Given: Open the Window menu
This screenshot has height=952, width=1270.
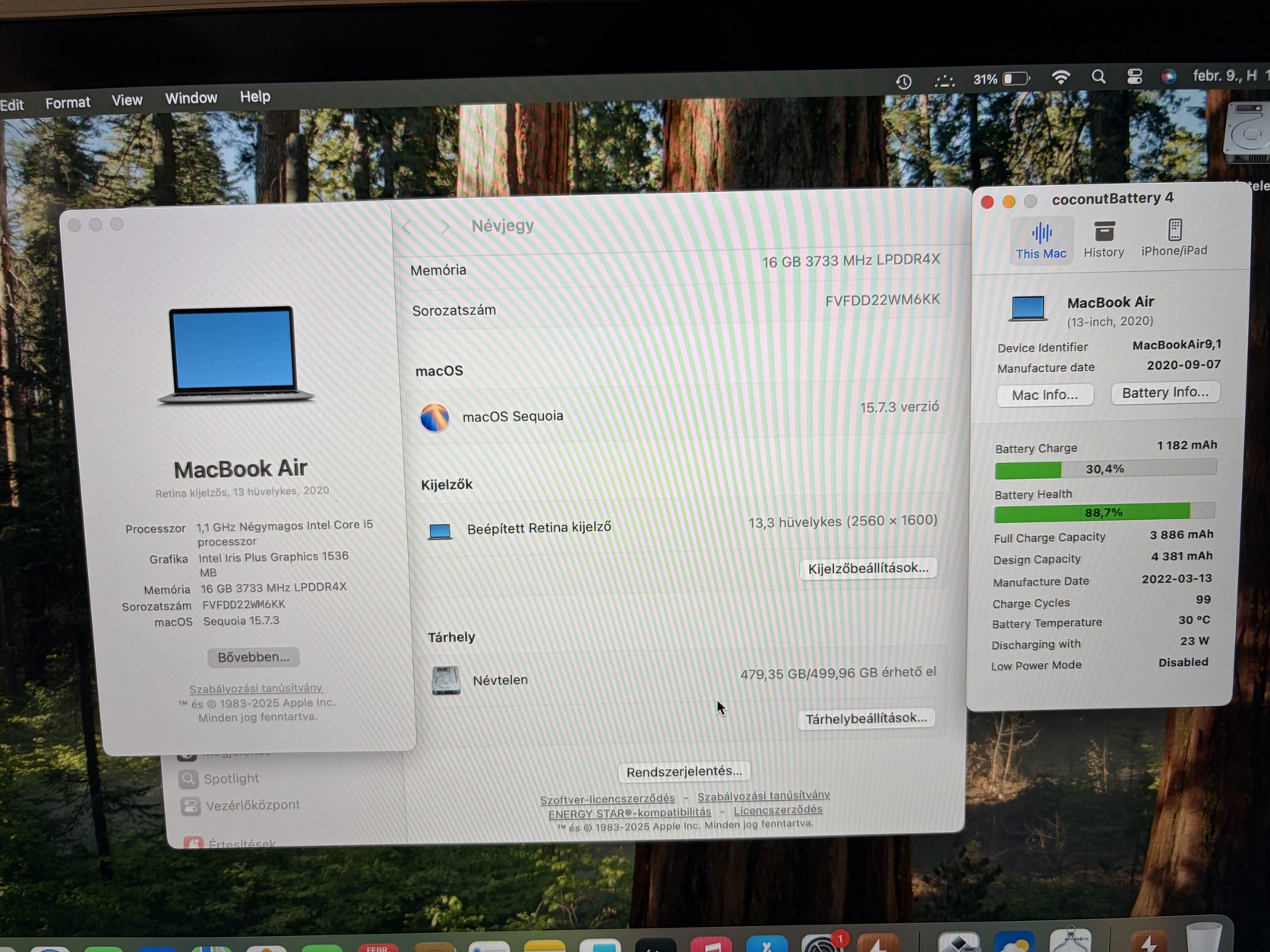Looking at the screenshot, I should click(x=191, y=98).
